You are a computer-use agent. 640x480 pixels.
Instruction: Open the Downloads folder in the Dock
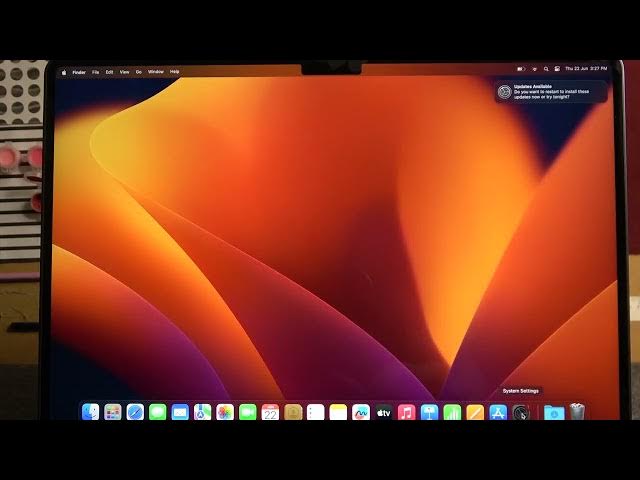click(x=554, y=412)
